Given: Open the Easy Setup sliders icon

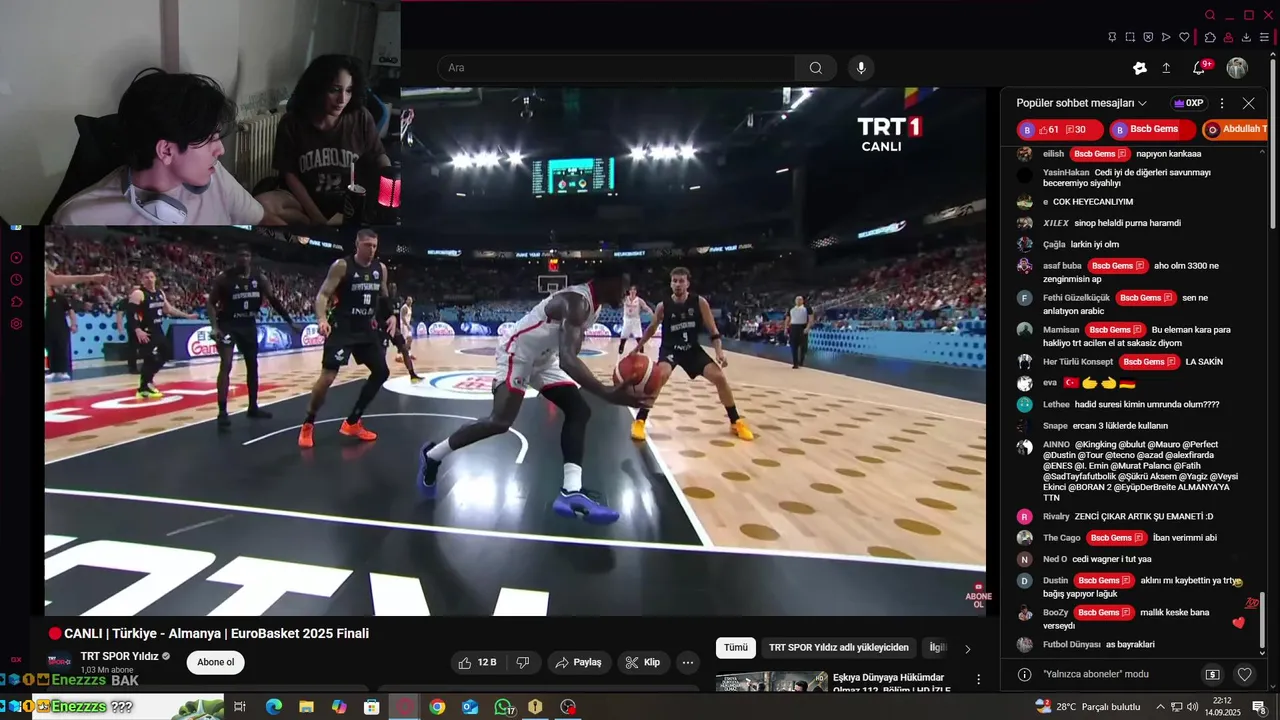Looking at the screenshot, I should click(1265, 37).
